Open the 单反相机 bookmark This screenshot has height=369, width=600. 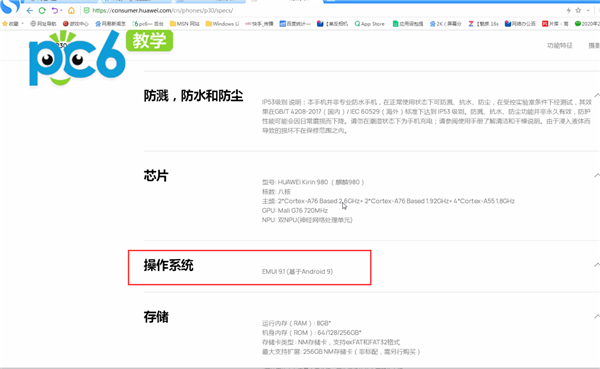(x=333, y=24)
